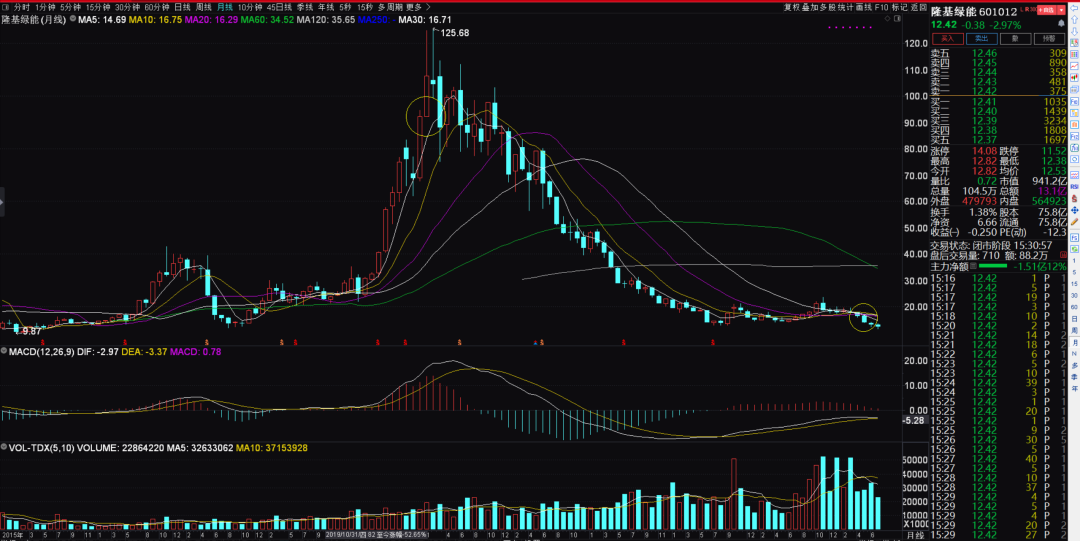The width and height of the screenshot is (1080, 541).
Task: Open 多周期 multi-period menu
Action: click(391, 7)
